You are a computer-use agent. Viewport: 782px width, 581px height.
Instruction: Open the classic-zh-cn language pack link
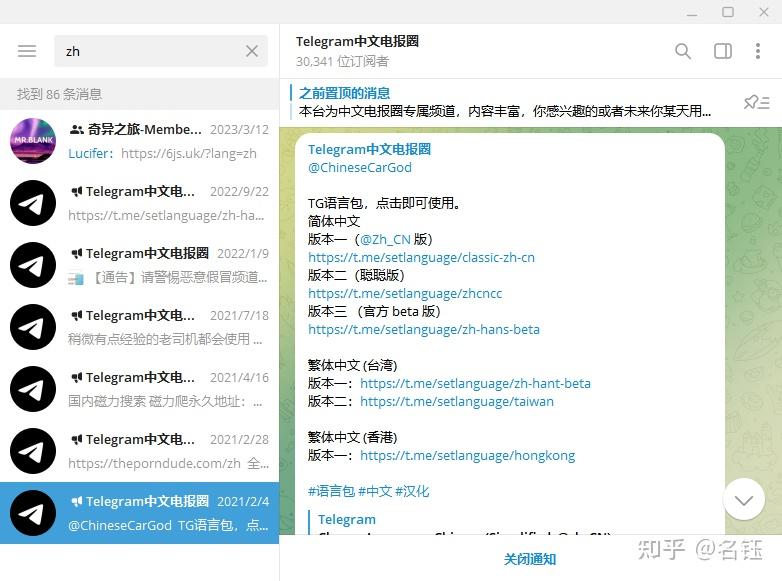click(421, 257)
